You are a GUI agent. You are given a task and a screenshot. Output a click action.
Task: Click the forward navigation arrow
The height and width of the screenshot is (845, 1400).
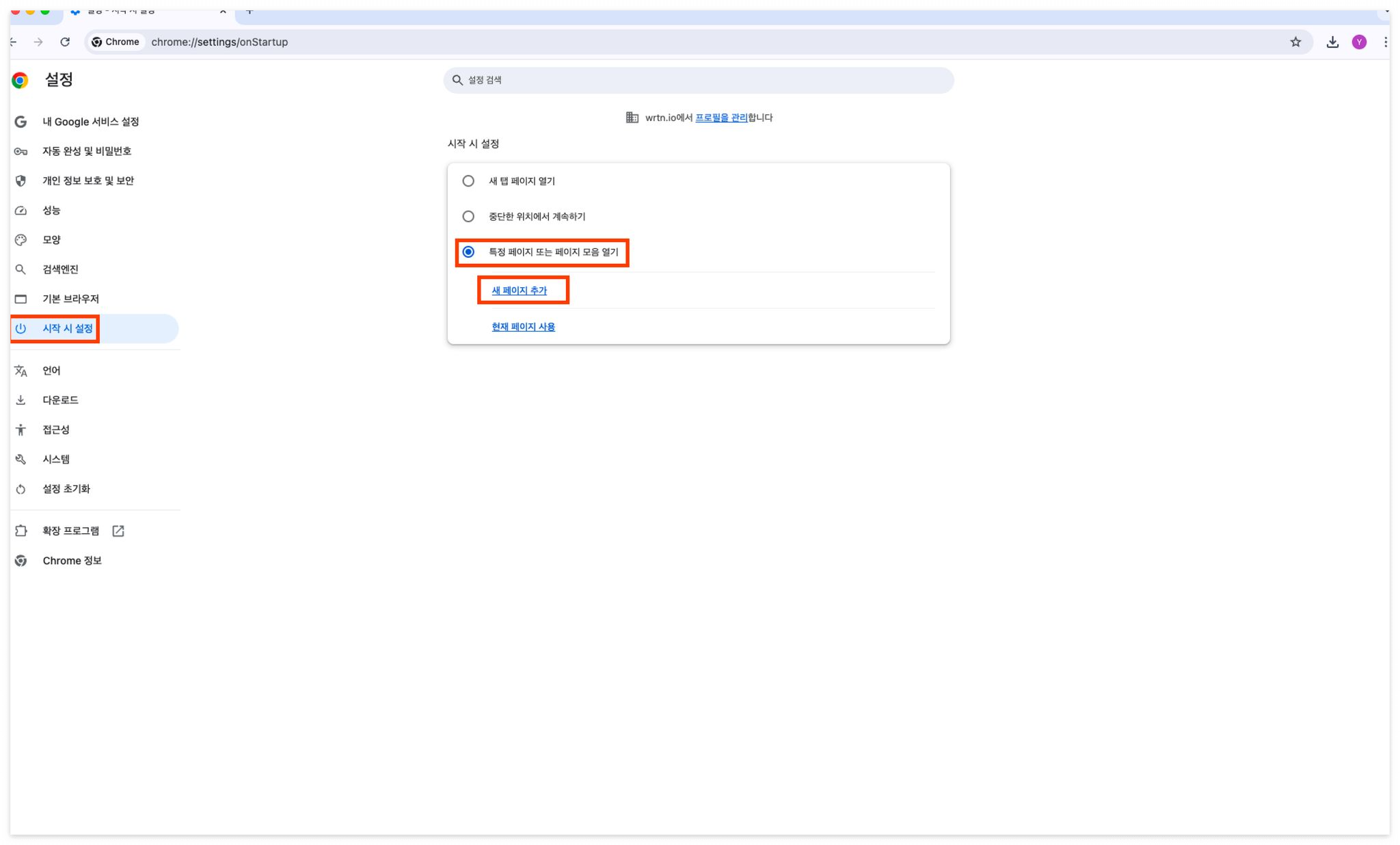(x=38, y=42)
